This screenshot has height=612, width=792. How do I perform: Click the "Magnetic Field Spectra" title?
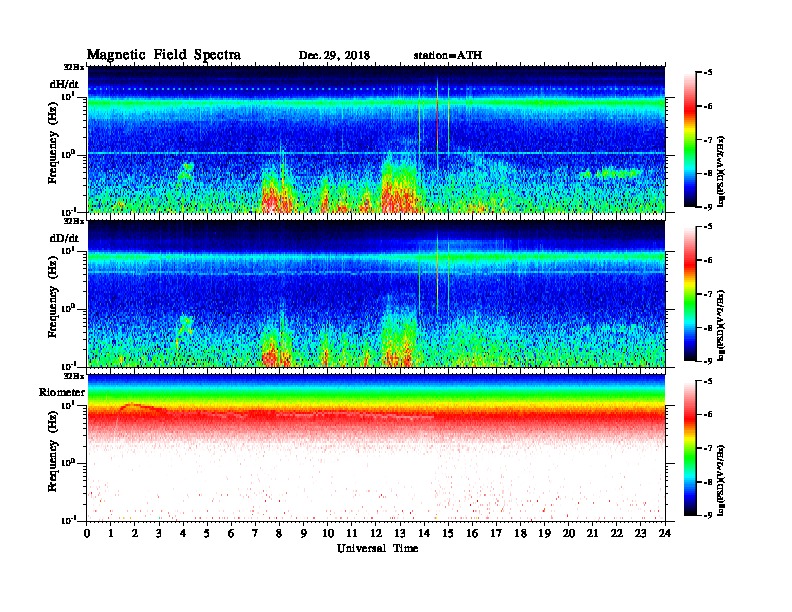click(164, 55)
